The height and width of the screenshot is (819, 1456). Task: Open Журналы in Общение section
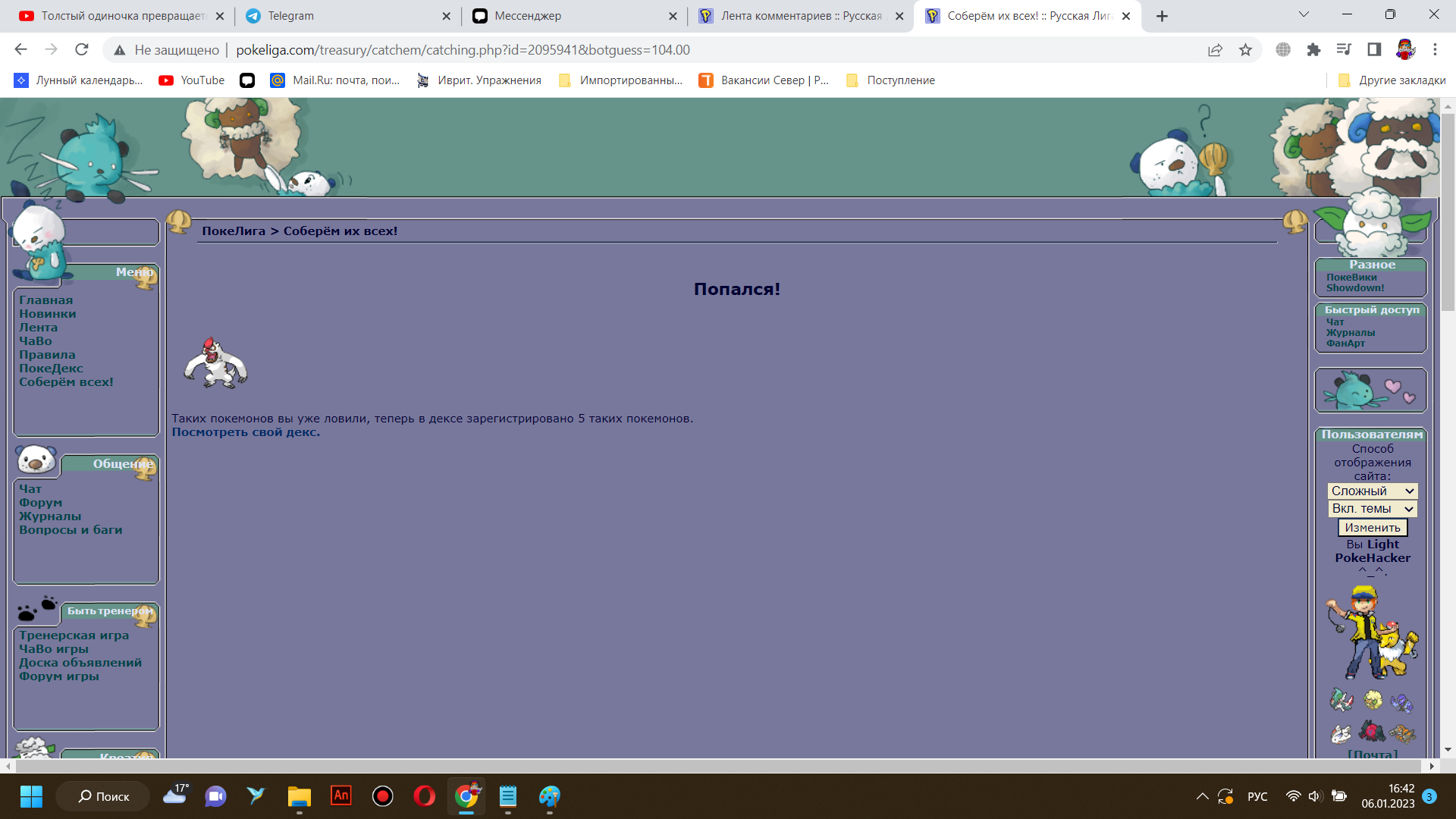tap(50, 516)
